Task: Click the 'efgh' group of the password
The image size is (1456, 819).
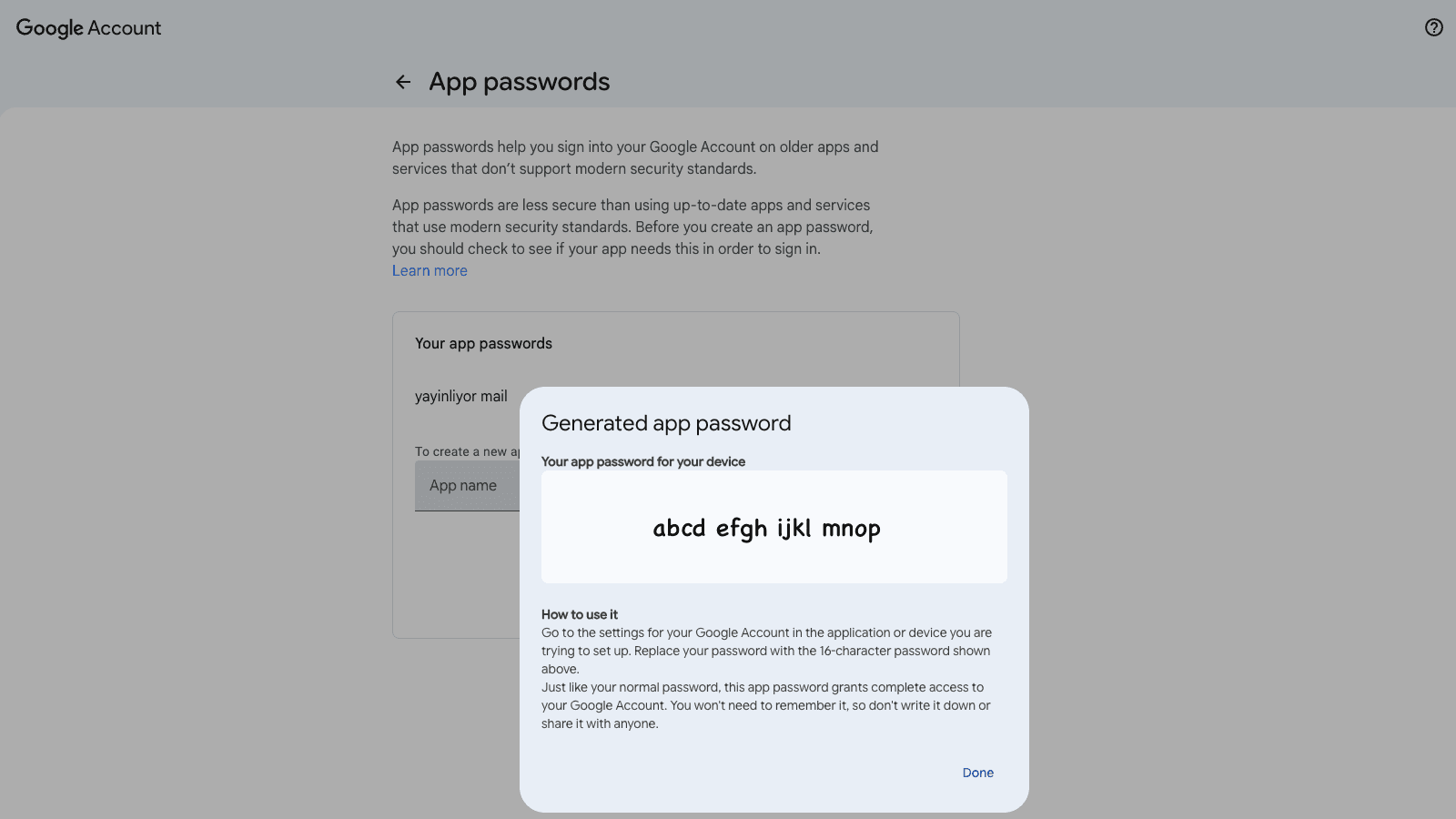Action: tap(741, 528)
